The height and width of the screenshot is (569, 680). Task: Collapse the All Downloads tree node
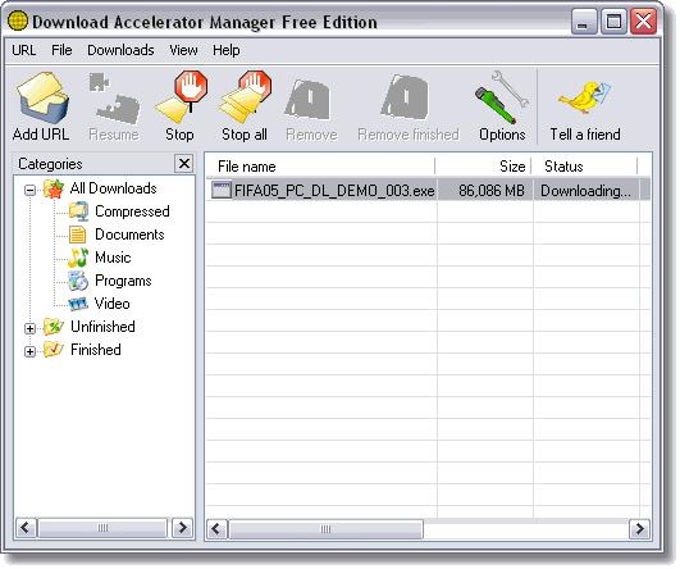point(30,190)
